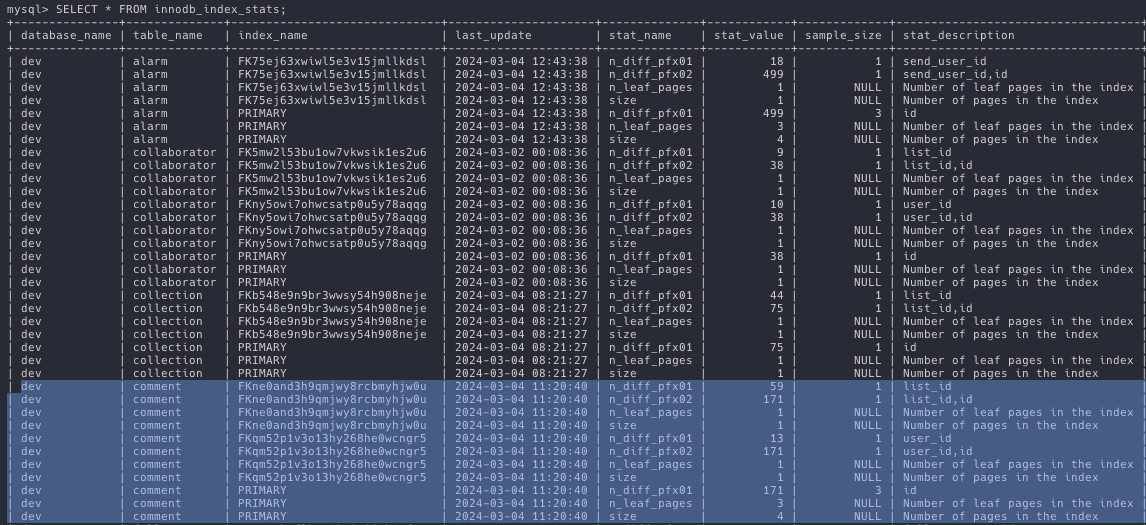1146x525 pixels.
Task: Click "user_id,id" description in the collaborator rows
Action: (938, 217)
